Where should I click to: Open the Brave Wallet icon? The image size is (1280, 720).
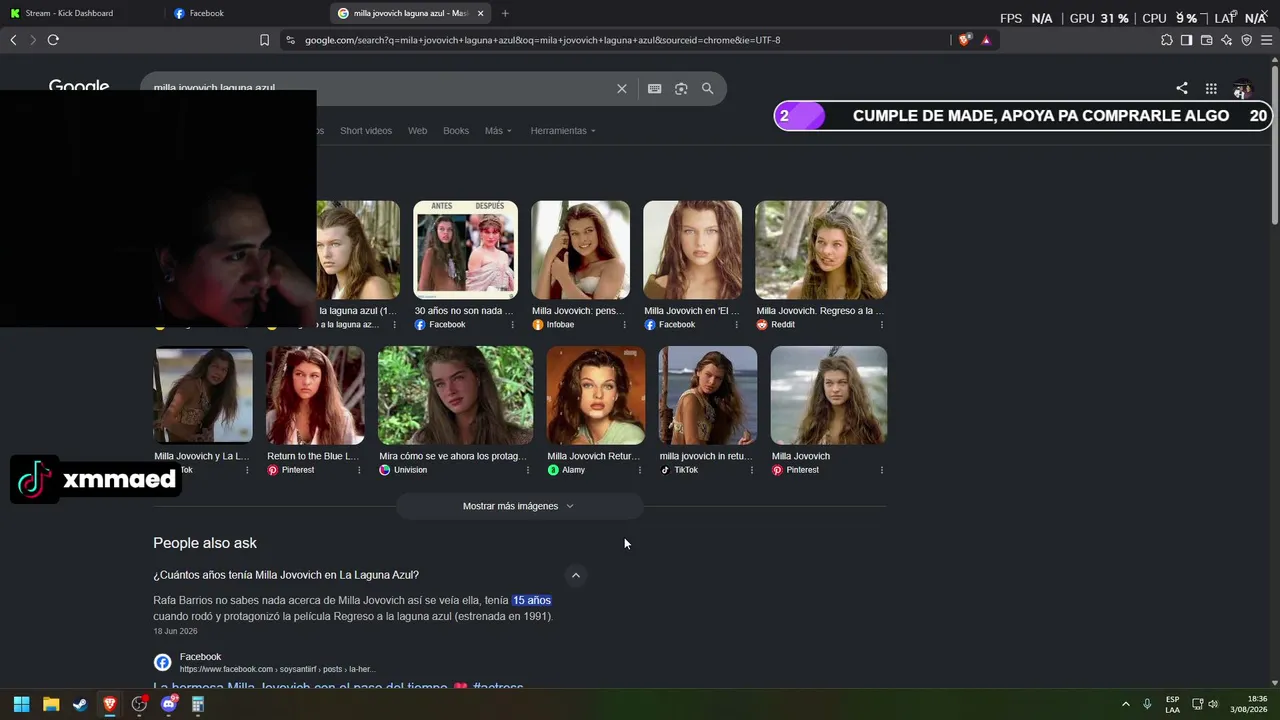[x=1207, y=40]
